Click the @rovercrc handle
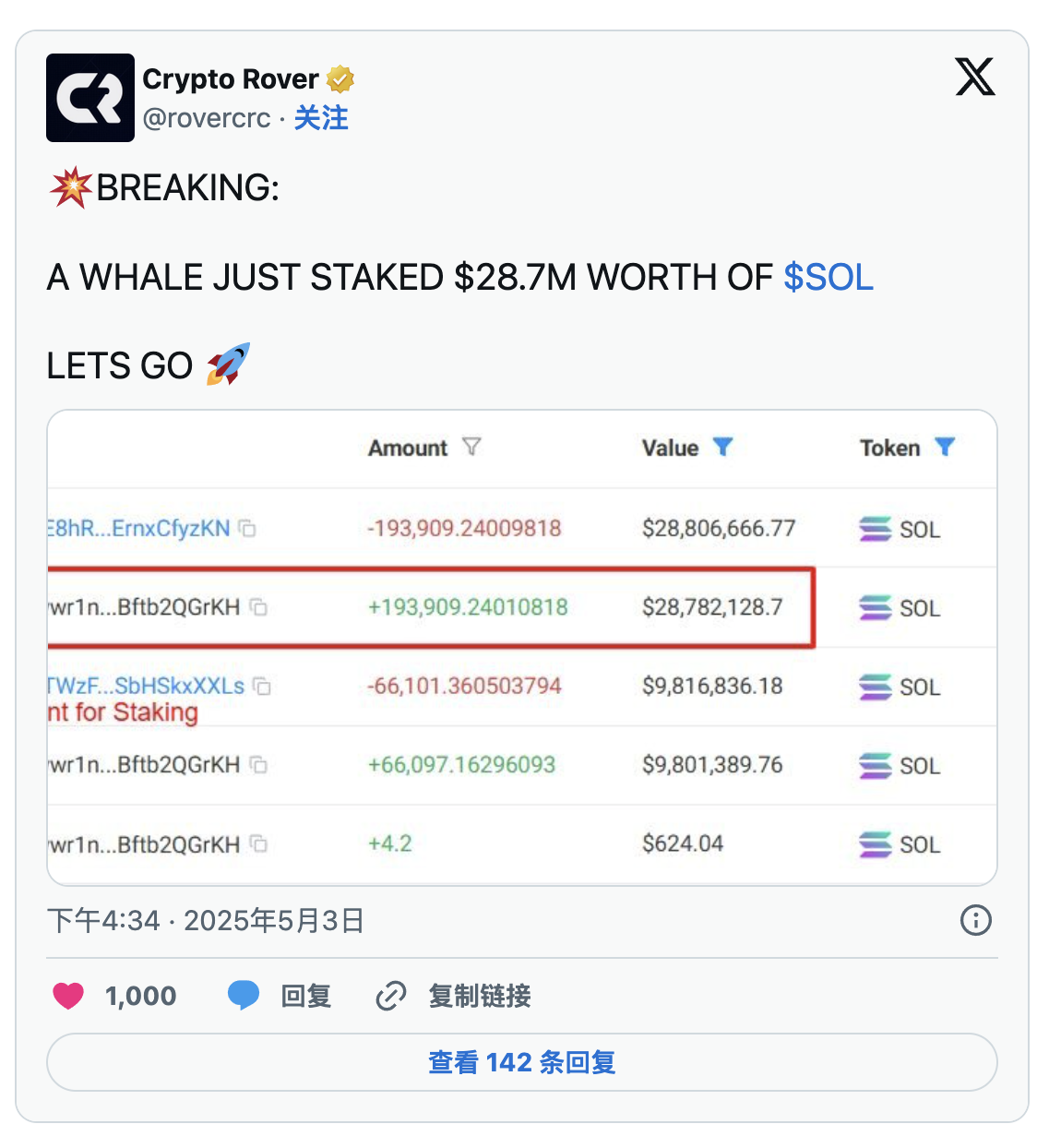Screen dimensions: 1037x1148 [x=207, y=118]
